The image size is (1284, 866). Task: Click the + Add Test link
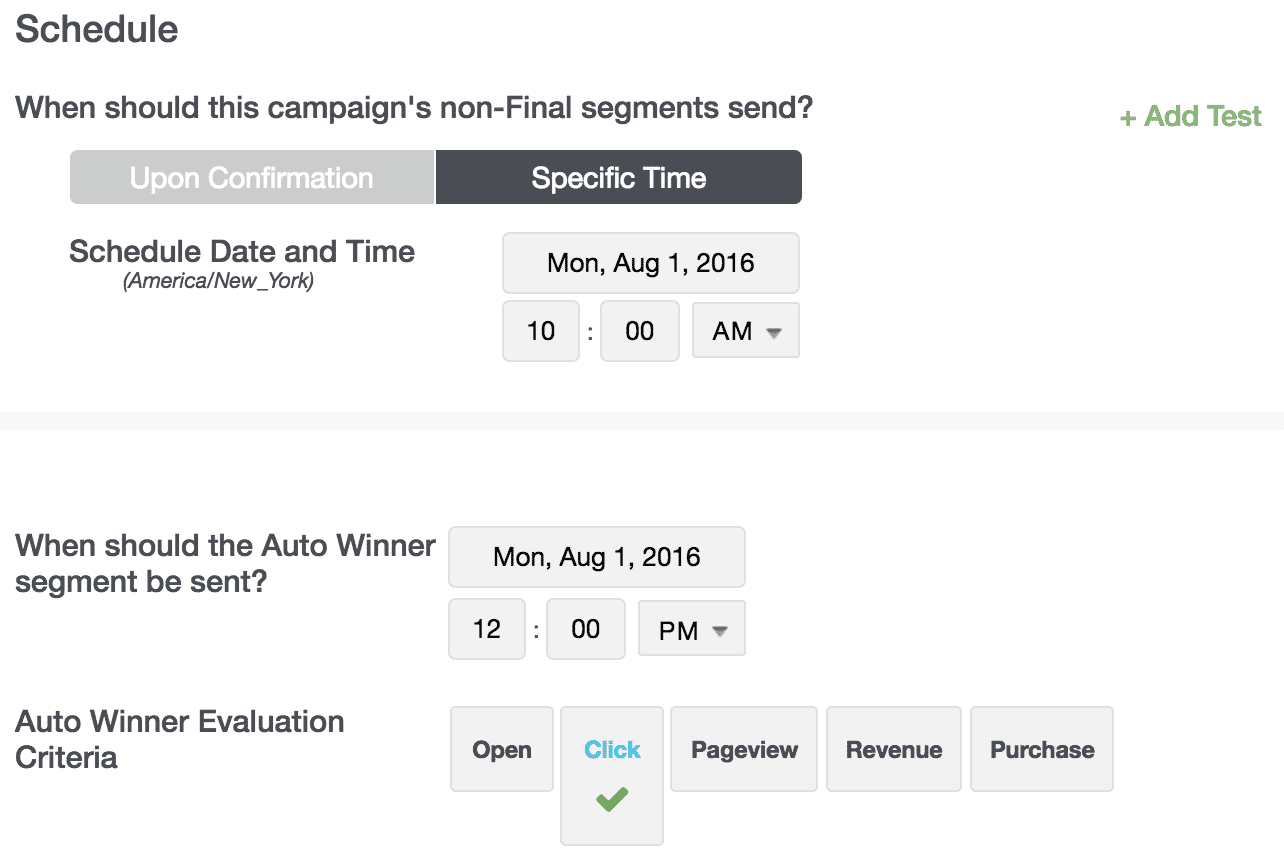click(1190, 116)
